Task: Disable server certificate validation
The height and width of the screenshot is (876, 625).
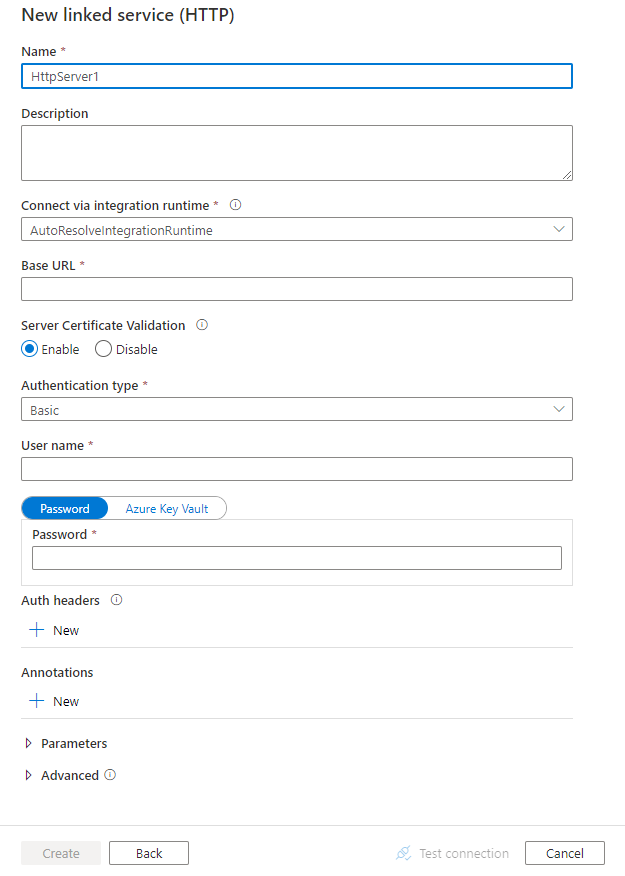Action: [103, 348]
